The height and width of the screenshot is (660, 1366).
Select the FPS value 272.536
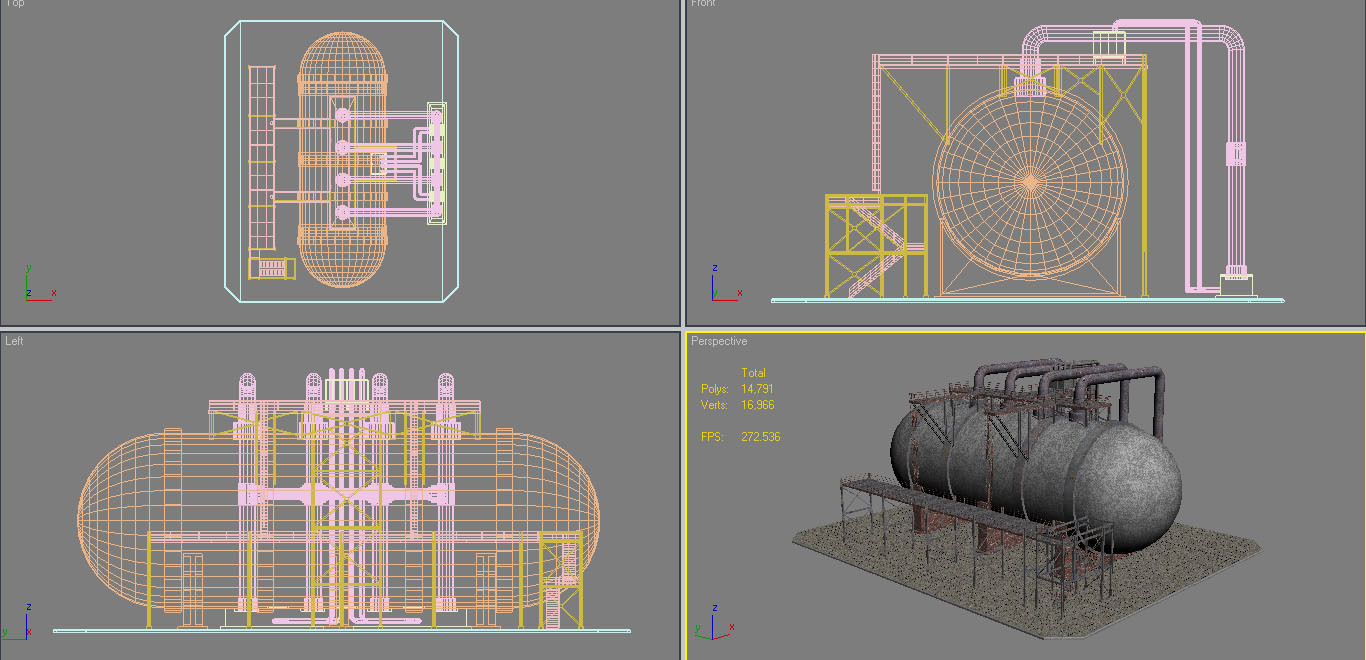[x=760, y=437]
